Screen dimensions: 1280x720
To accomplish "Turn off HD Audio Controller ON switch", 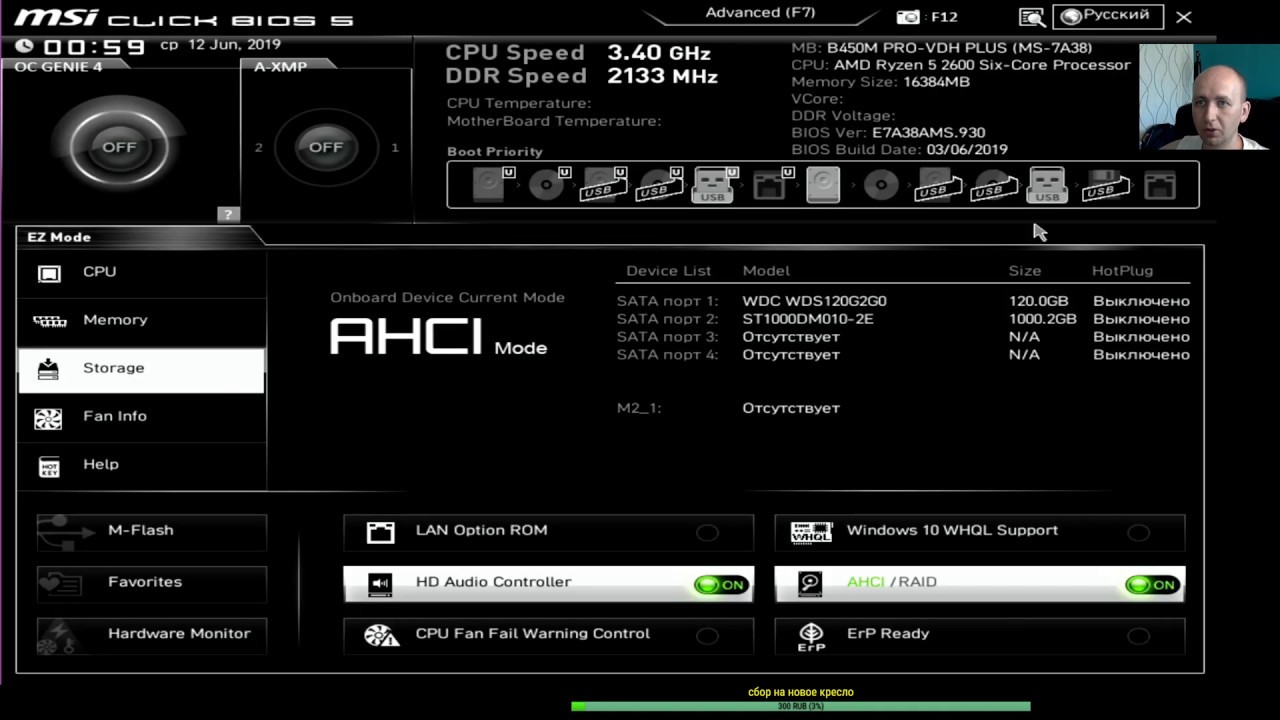I will 721,585.
